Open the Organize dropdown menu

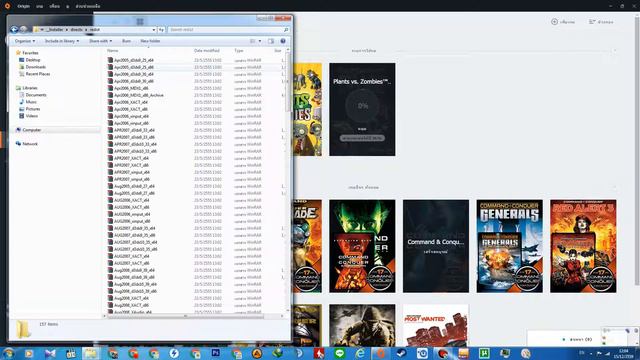pyautogui.click(x=24, y=41)
